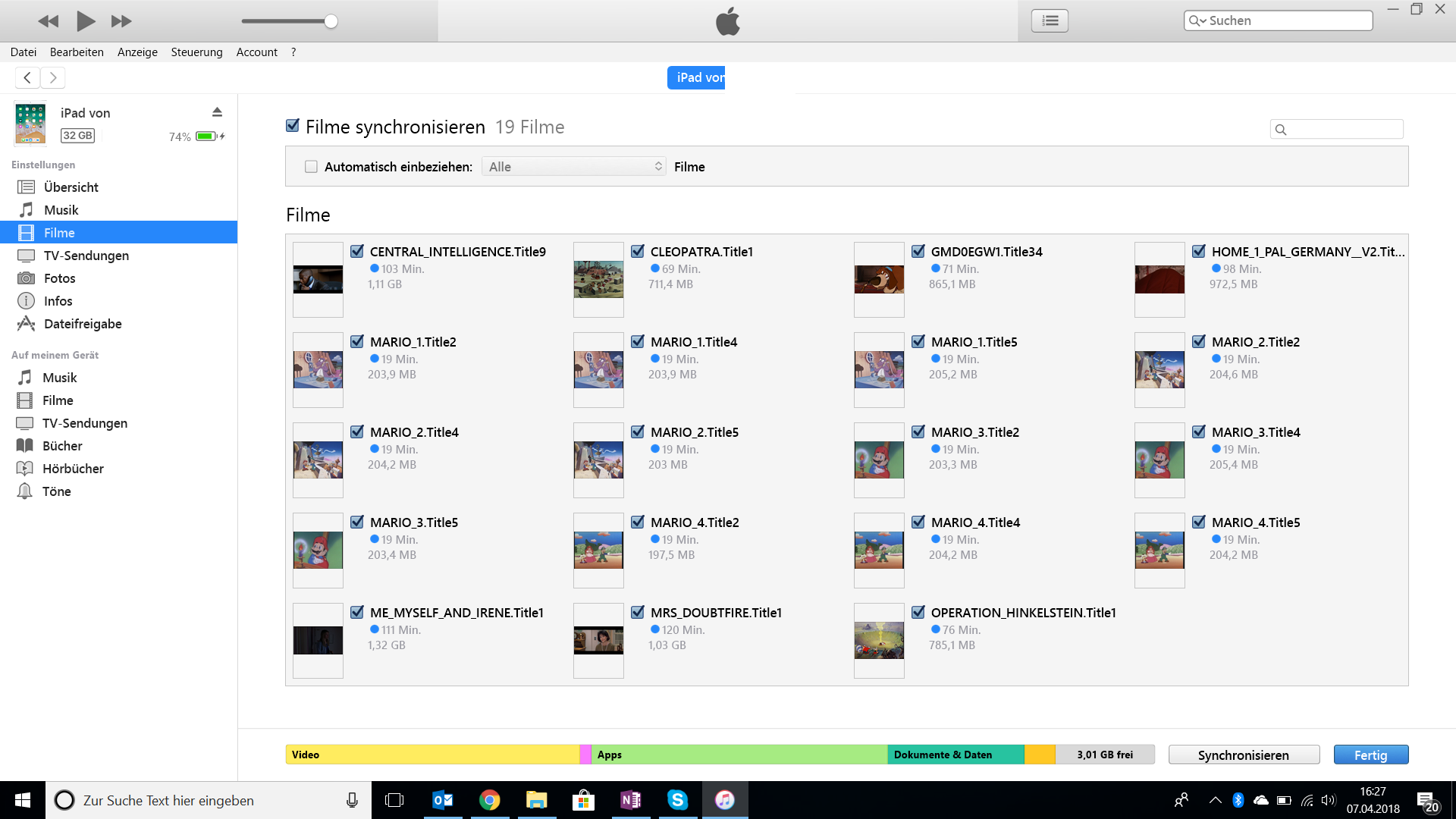The width and height of the screenshot is (1456, 819).
Task: Select the OPERATION_HINKELSTEIN thumbnail
Action: click(x=879, y=641)
